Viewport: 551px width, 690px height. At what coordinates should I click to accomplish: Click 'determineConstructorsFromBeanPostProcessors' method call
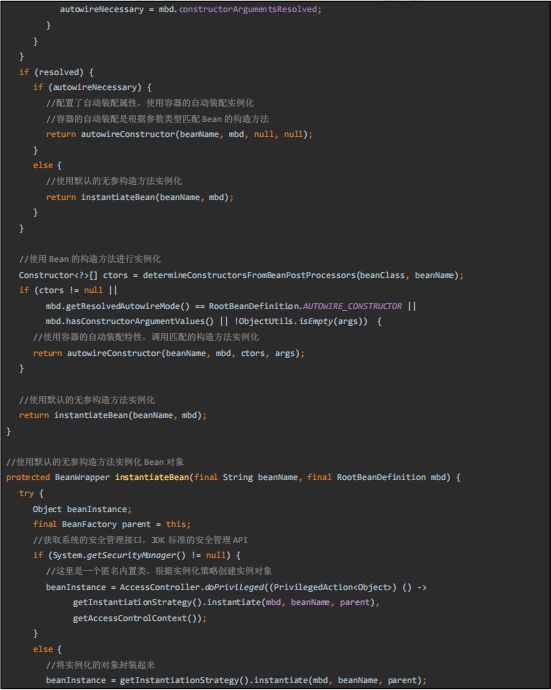point(249,275)
